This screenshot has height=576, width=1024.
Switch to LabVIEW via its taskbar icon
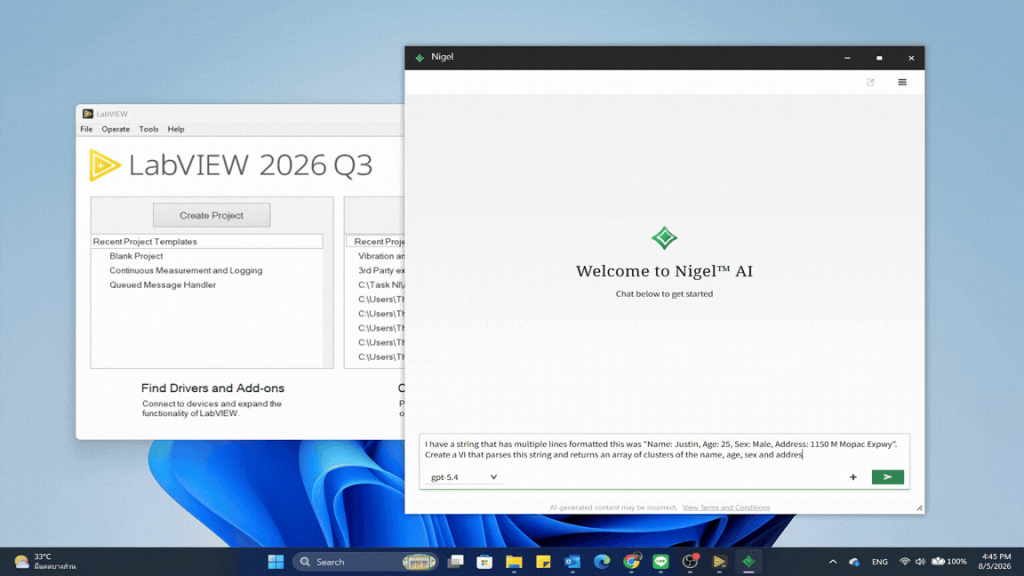[720, 562]
